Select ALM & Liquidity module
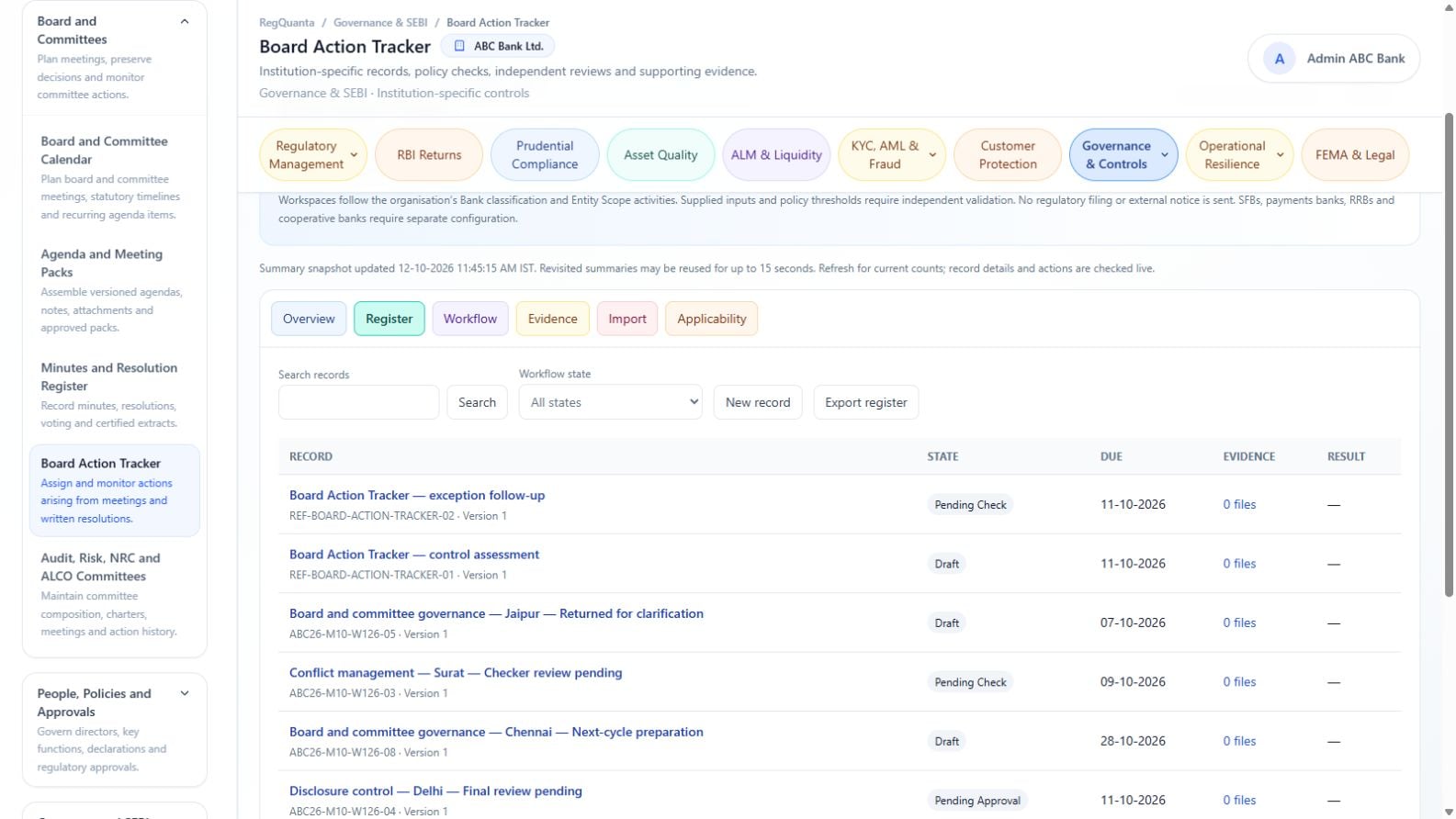Viewport: 1456px width, 819px height. [x=776, y=155]
